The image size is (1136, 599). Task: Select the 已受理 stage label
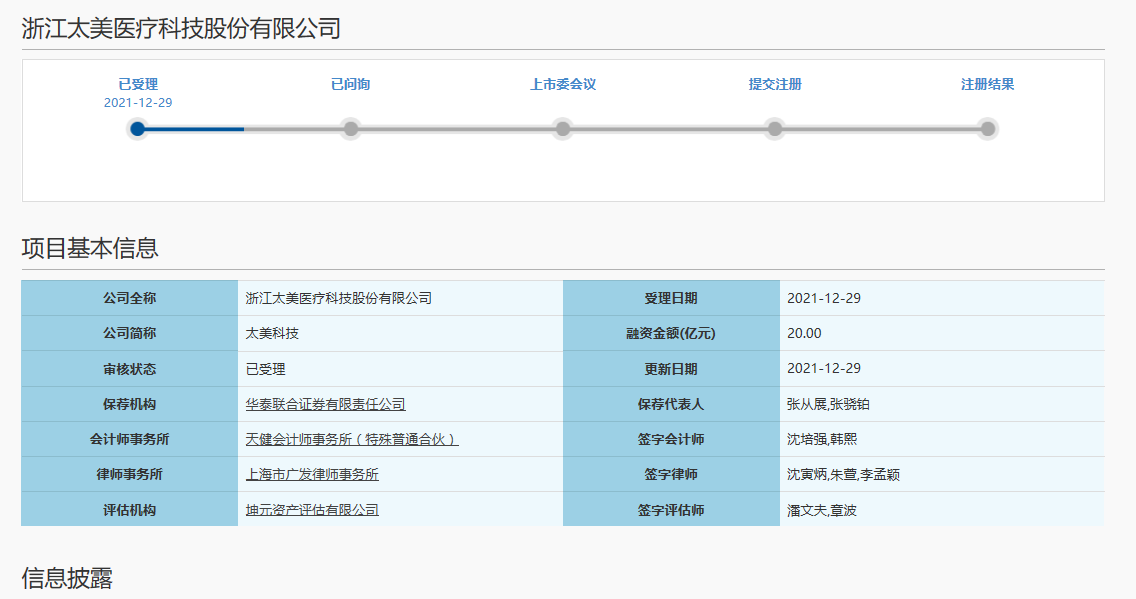point(138,84)
